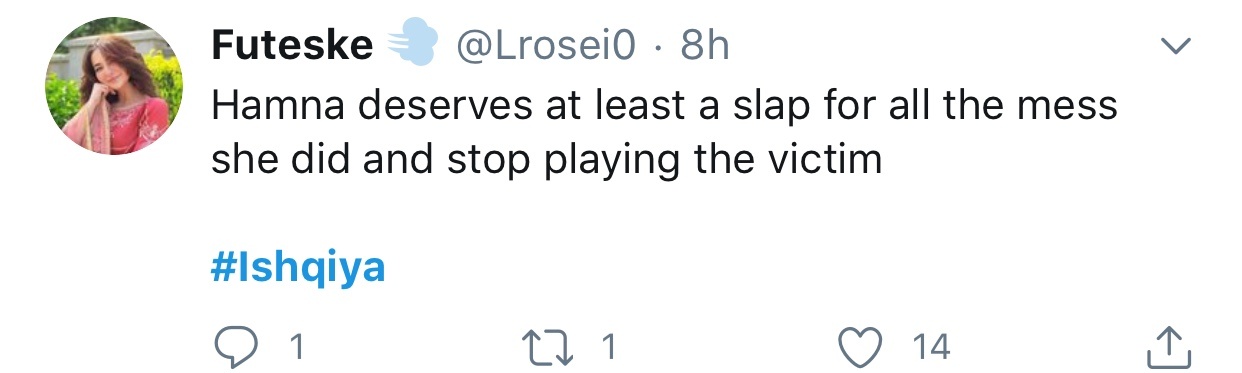Screen dimensions: 1242x373
Task: Click the reply speech bubble icon
Action: click(x=239, y=346)
